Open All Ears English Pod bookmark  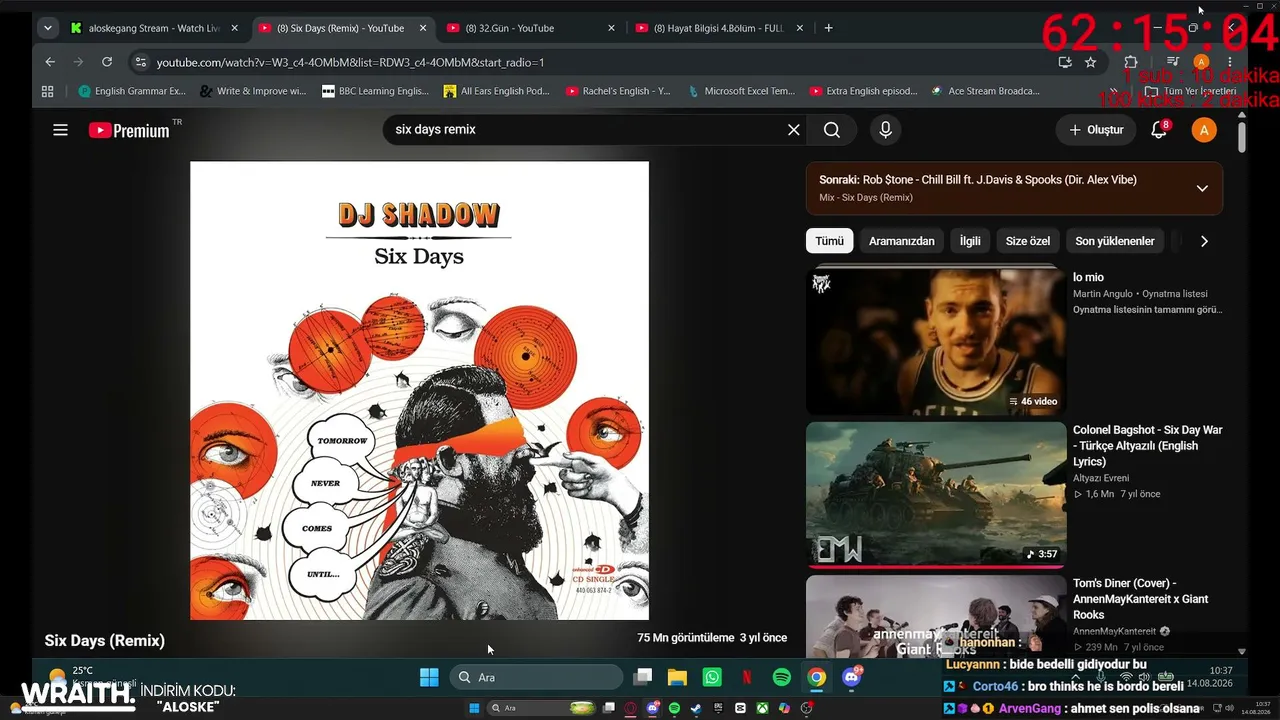point(497,91)
